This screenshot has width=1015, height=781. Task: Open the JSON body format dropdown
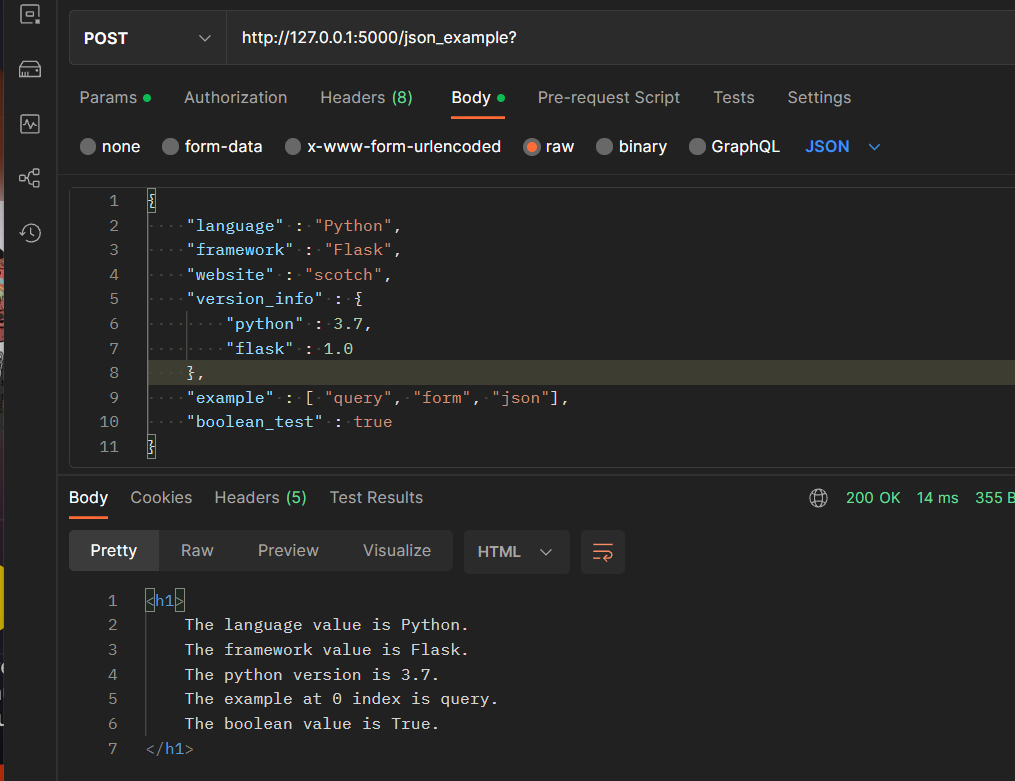[x=843, y=147]
